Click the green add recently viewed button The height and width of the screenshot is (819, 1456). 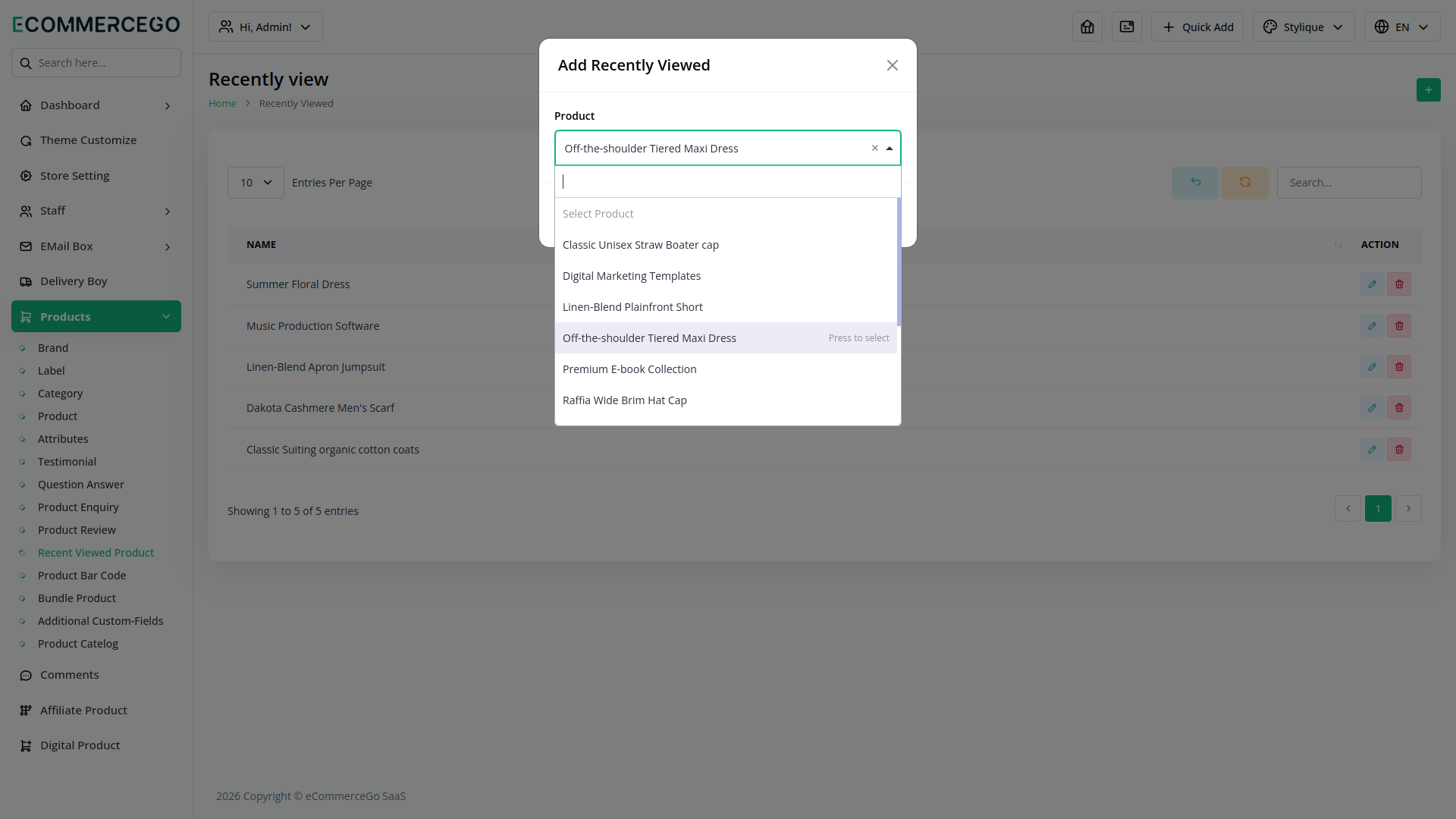point(1429,89)
